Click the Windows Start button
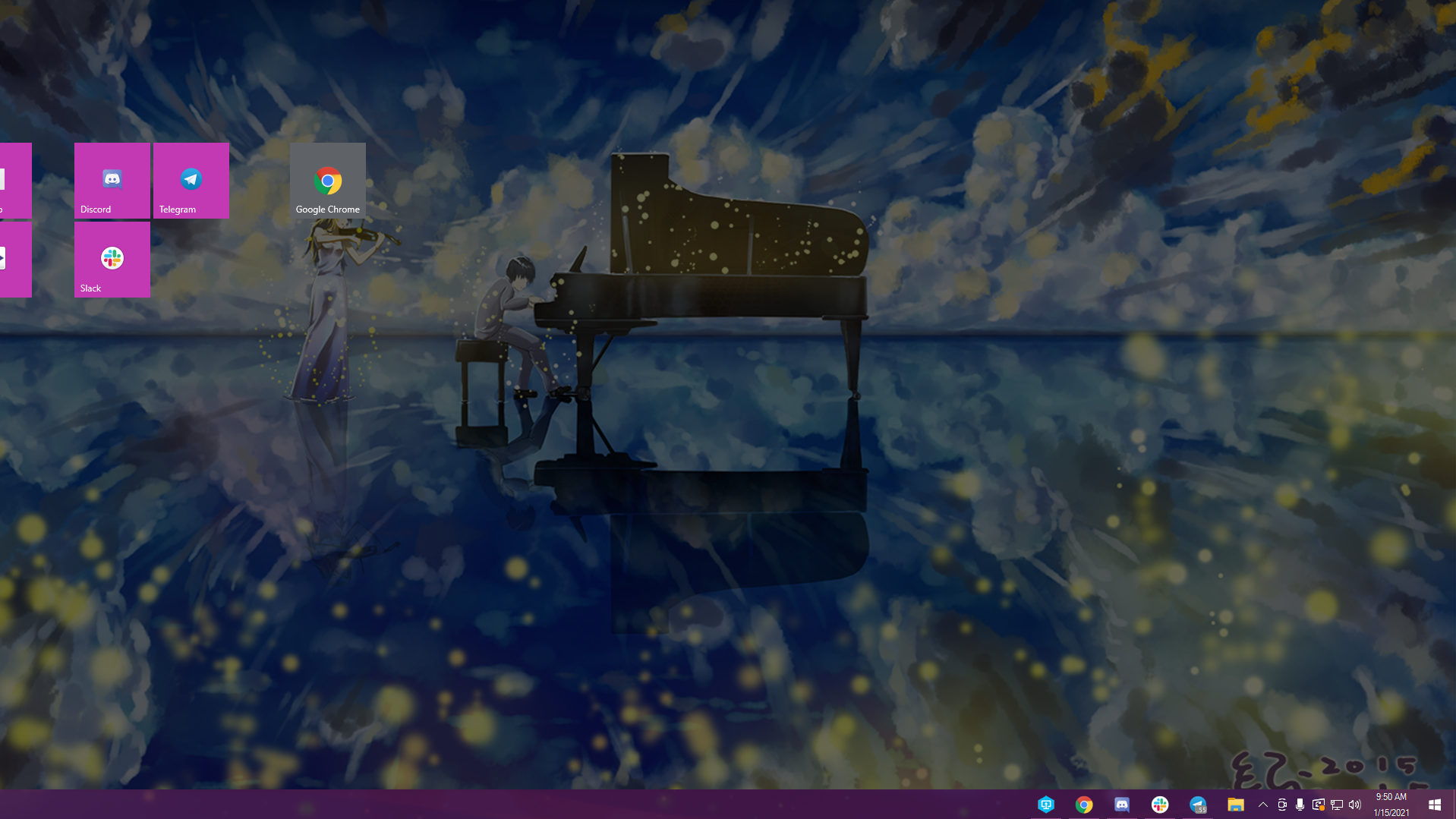This screenshot has height=819, width=1456. 1434,805
